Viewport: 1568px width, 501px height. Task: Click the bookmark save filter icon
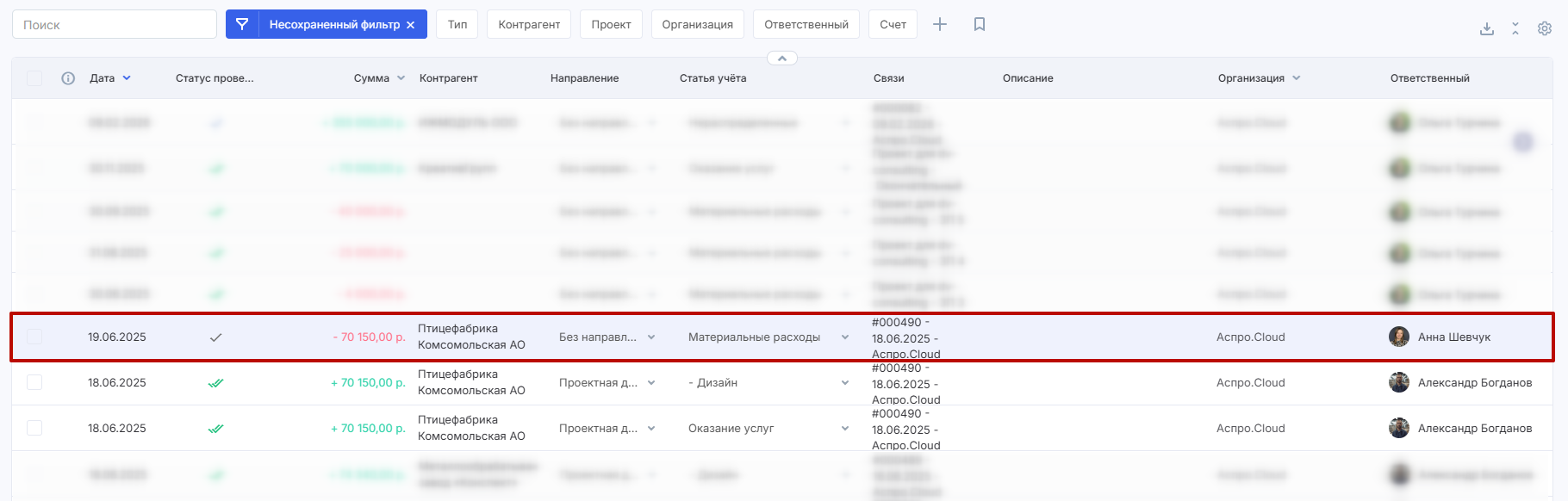pyautogui.click(x=980, y=25)
